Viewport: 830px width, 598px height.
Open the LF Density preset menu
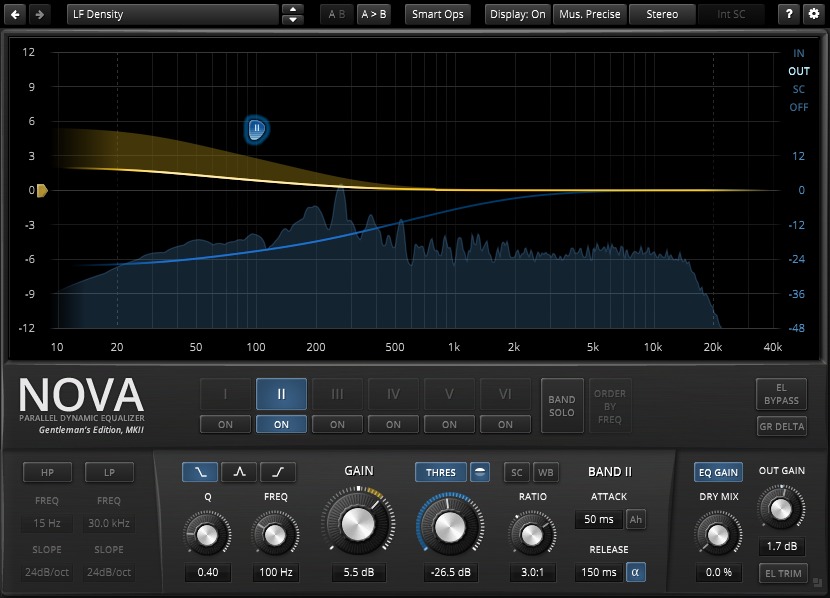(170, 14)
